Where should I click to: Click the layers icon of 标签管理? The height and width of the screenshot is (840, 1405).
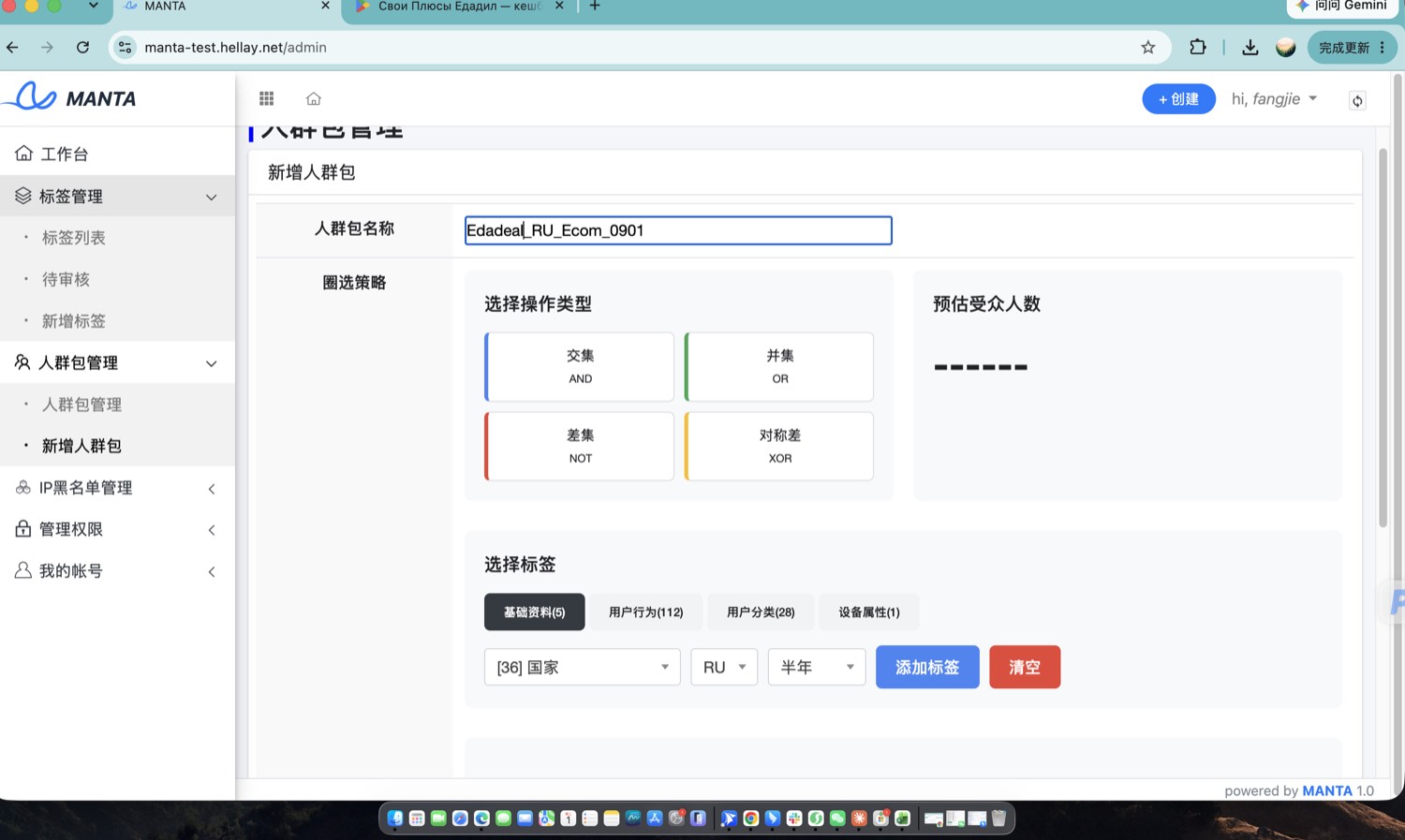point(23,195)
